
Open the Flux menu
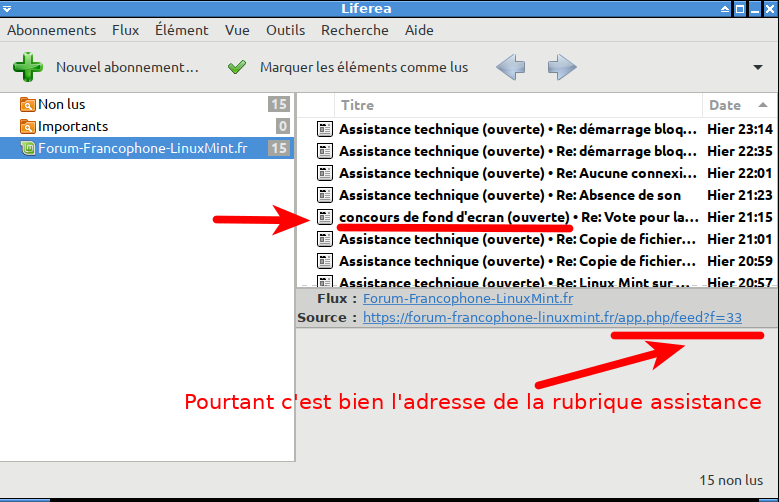coord(126,30)
